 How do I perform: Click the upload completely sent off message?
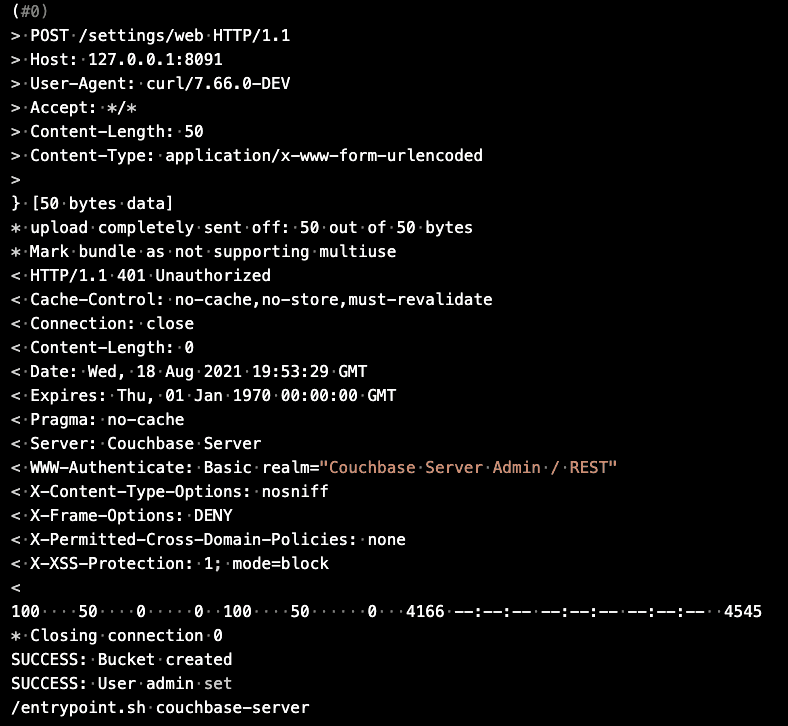pos(242,228)
